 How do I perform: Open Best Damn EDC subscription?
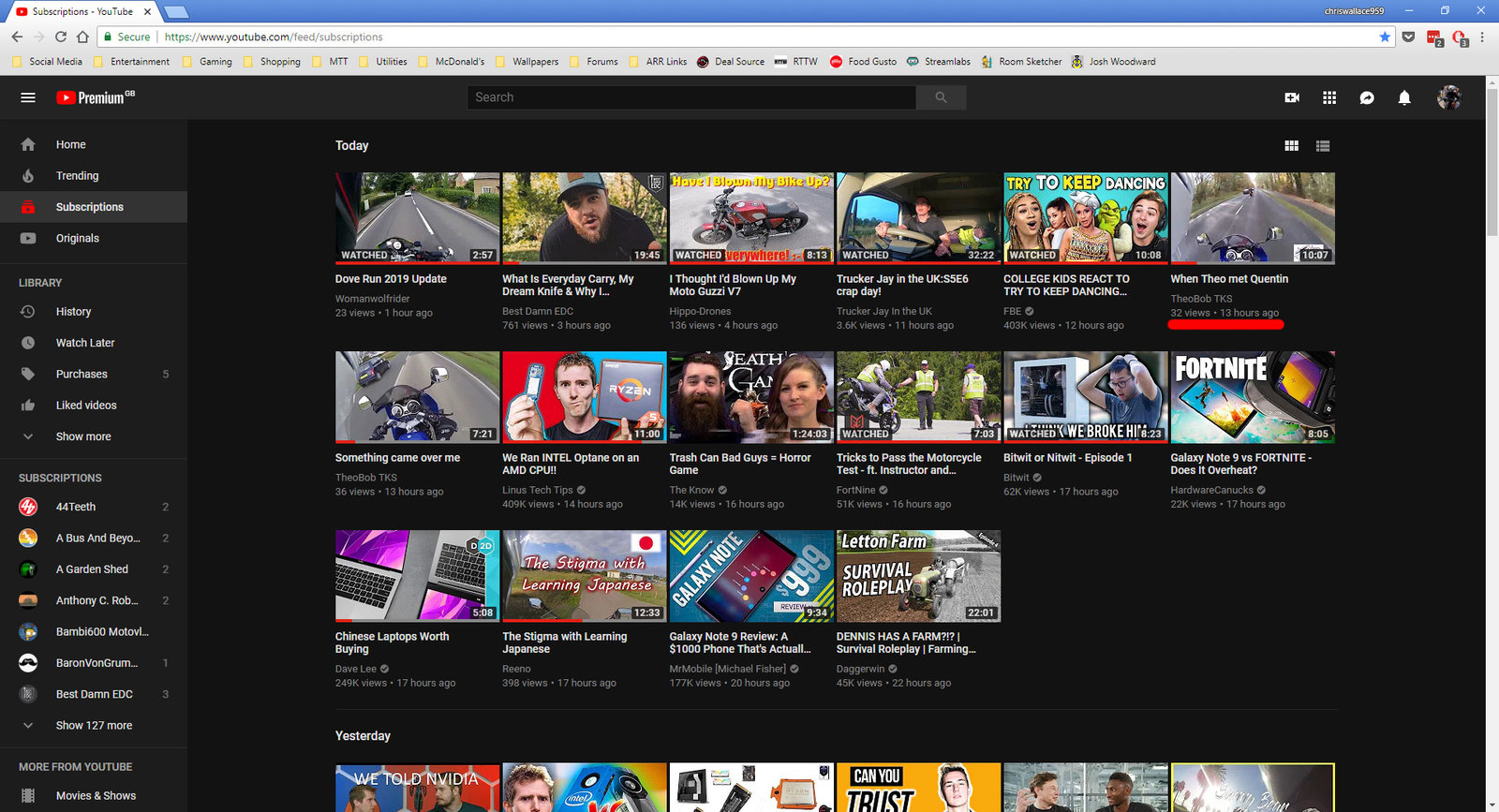tap(94, 695)
